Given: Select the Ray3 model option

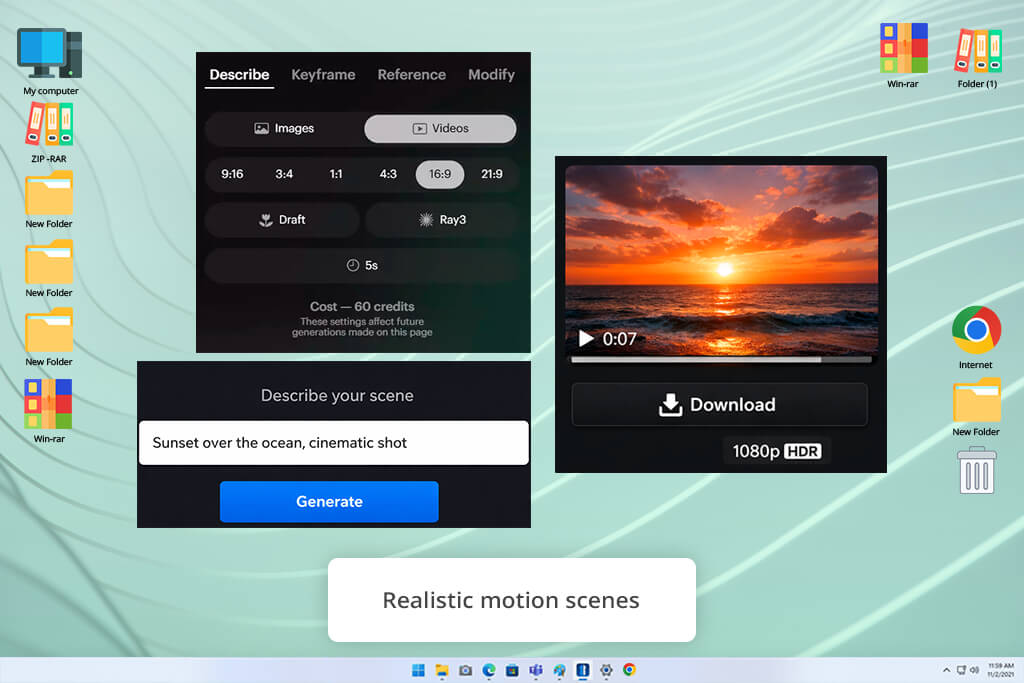Looking at the screenshot, I should 442,220.
